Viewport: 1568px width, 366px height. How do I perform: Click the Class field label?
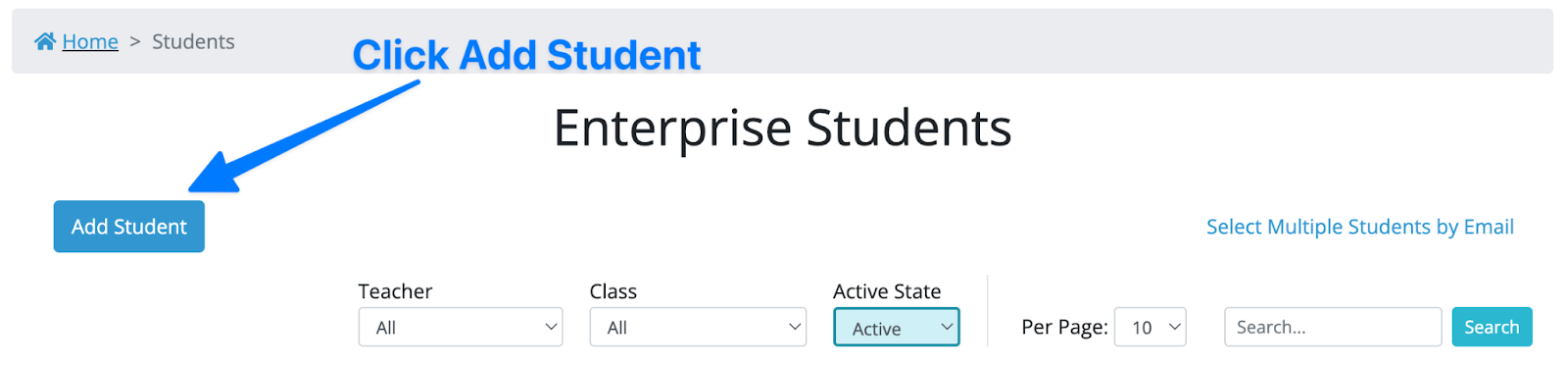[613, 291]
